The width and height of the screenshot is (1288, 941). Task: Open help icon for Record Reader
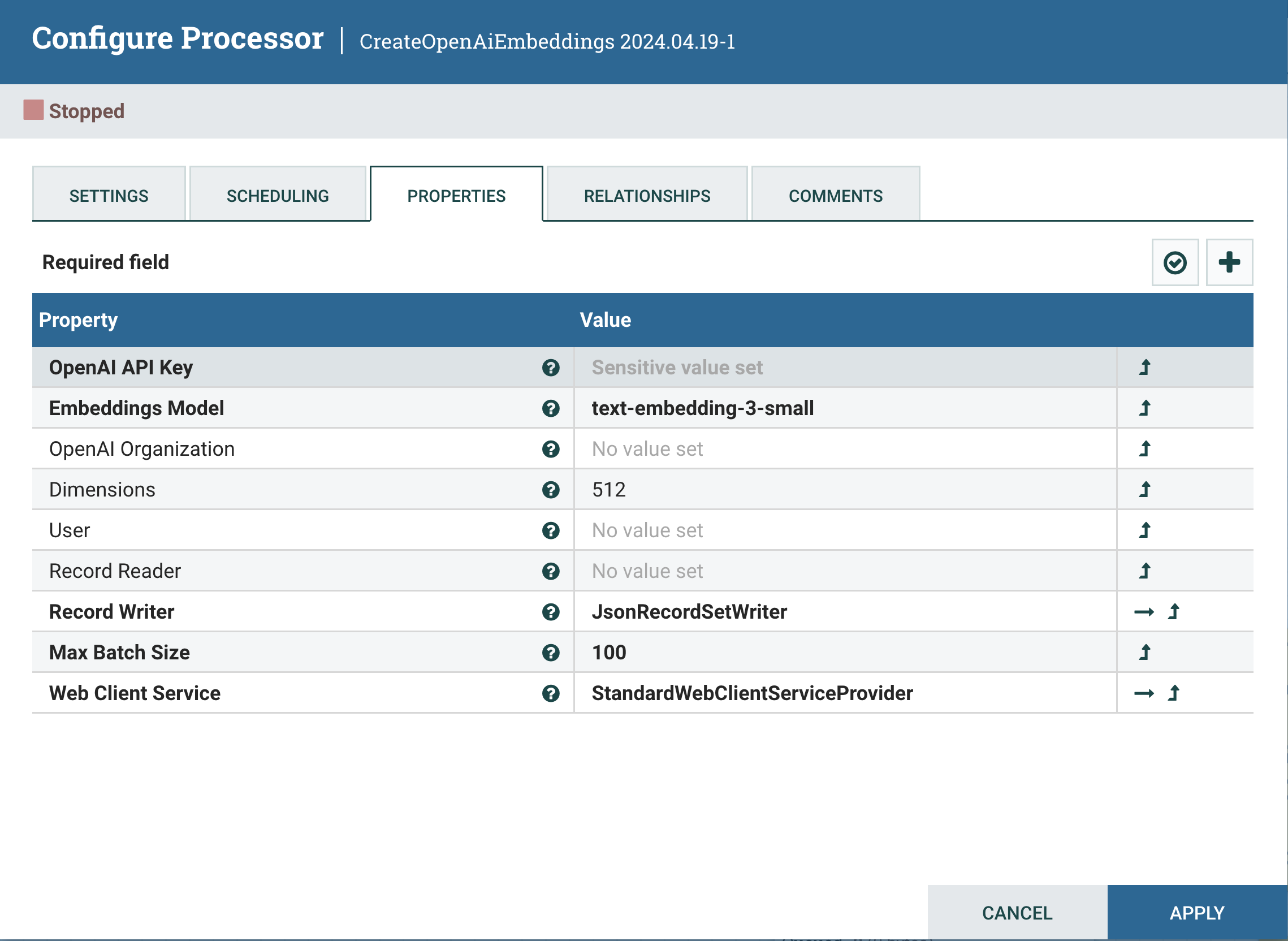pos(550,571)
